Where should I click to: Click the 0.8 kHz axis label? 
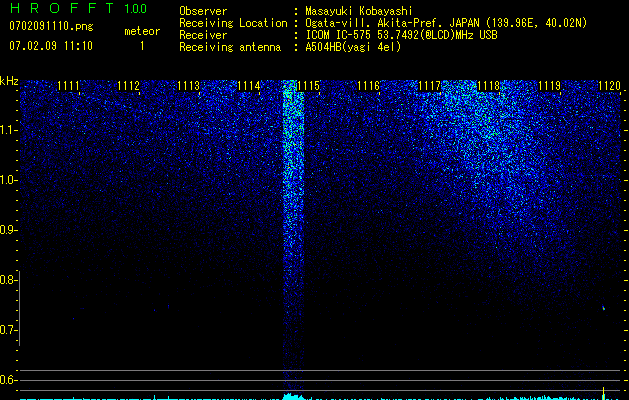point(7,280)
